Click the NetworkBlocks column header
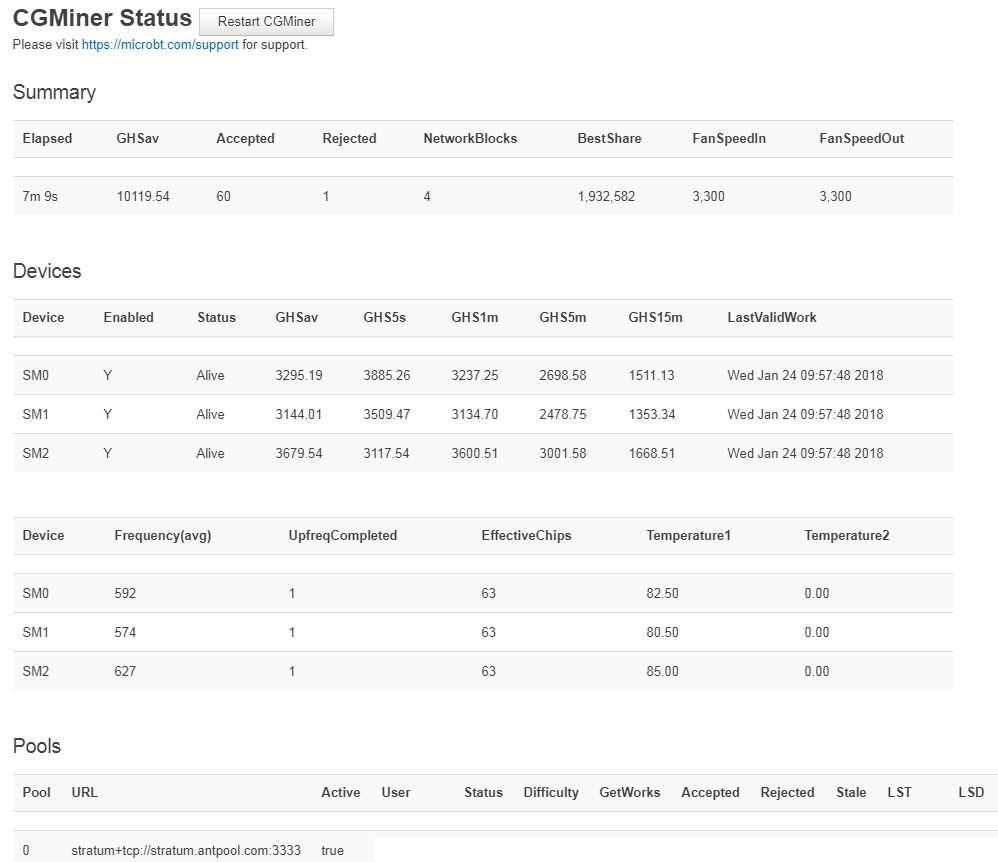Screen dimensions: 998x862 click(x=470, y=138)
